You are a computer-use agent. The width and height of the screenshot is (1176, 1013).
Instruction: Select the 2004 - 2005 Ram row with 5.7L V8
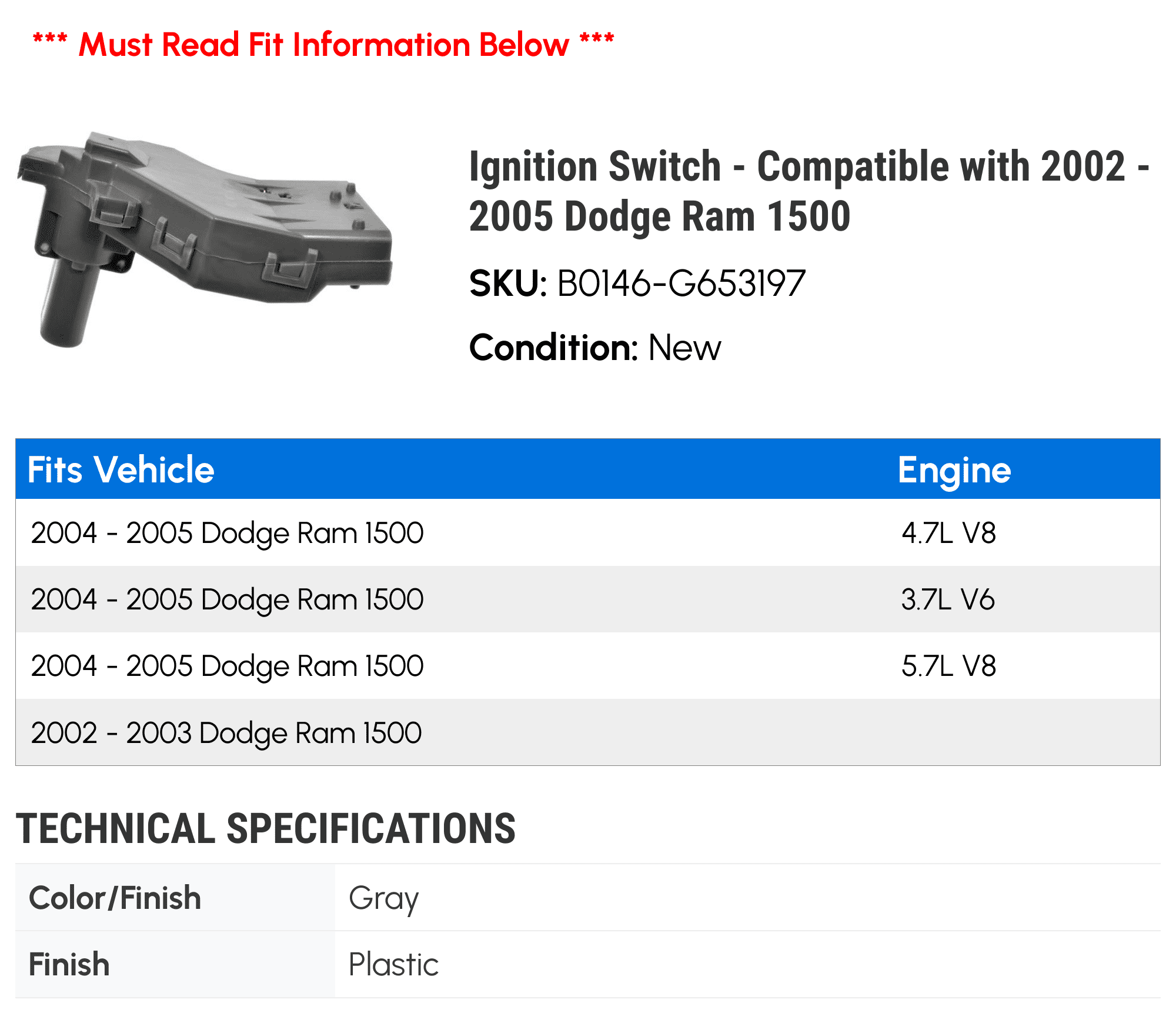point(227,666)
